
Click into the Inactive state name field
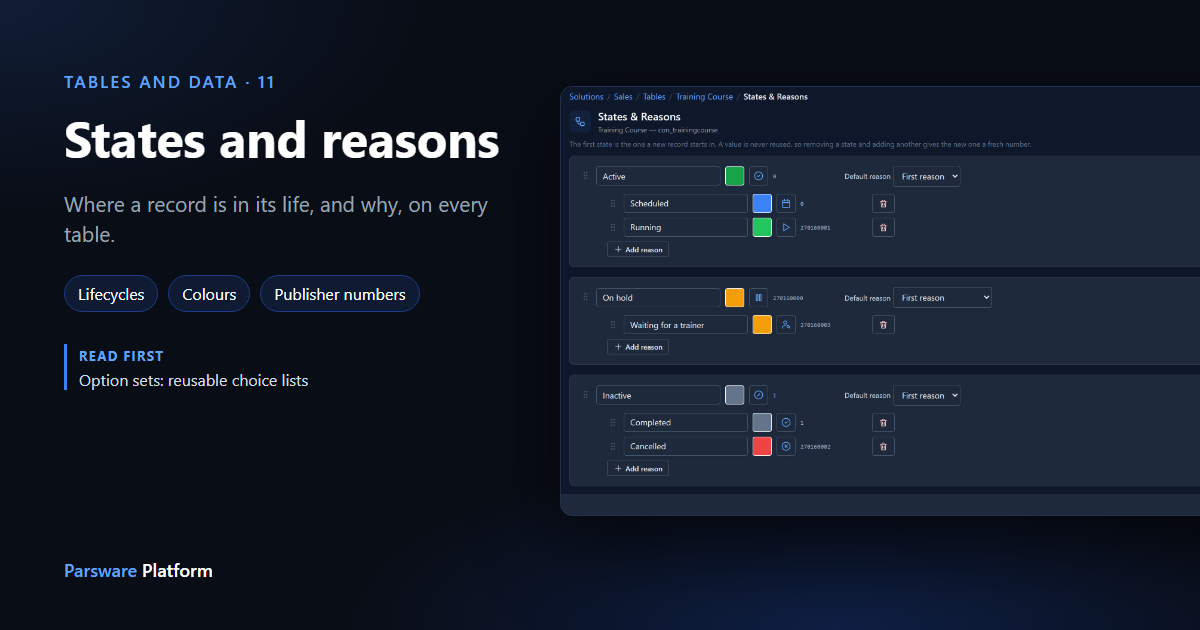658,395
